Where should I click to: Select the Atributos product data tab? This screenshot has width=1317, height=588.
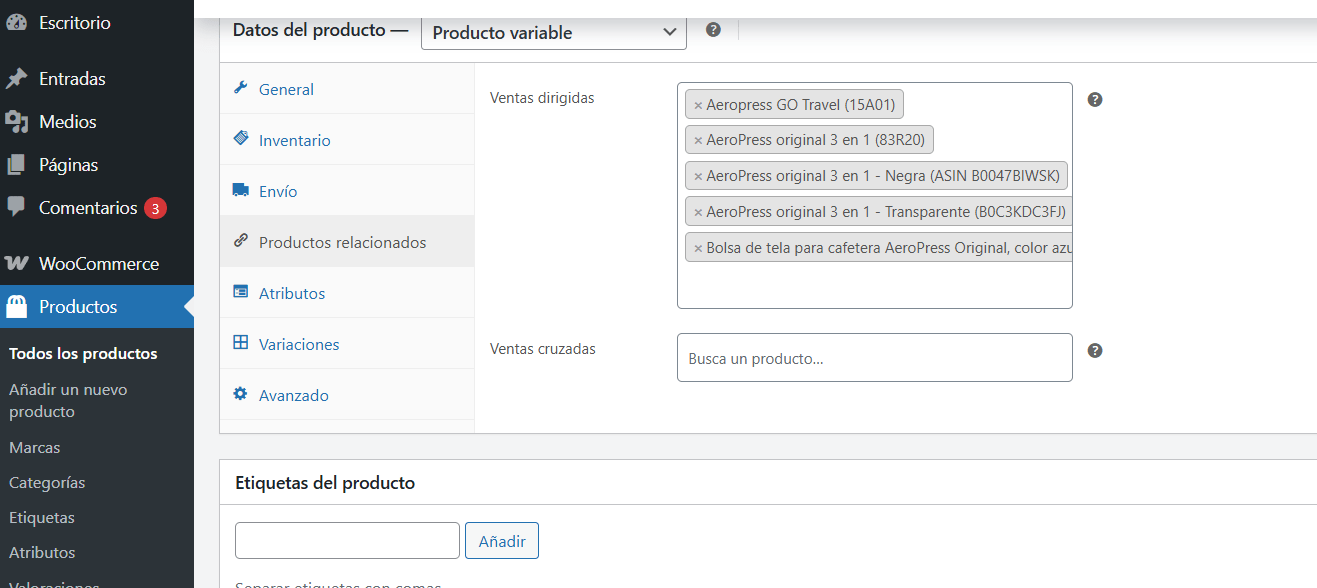pyautogui.click(x=292, y=294)
